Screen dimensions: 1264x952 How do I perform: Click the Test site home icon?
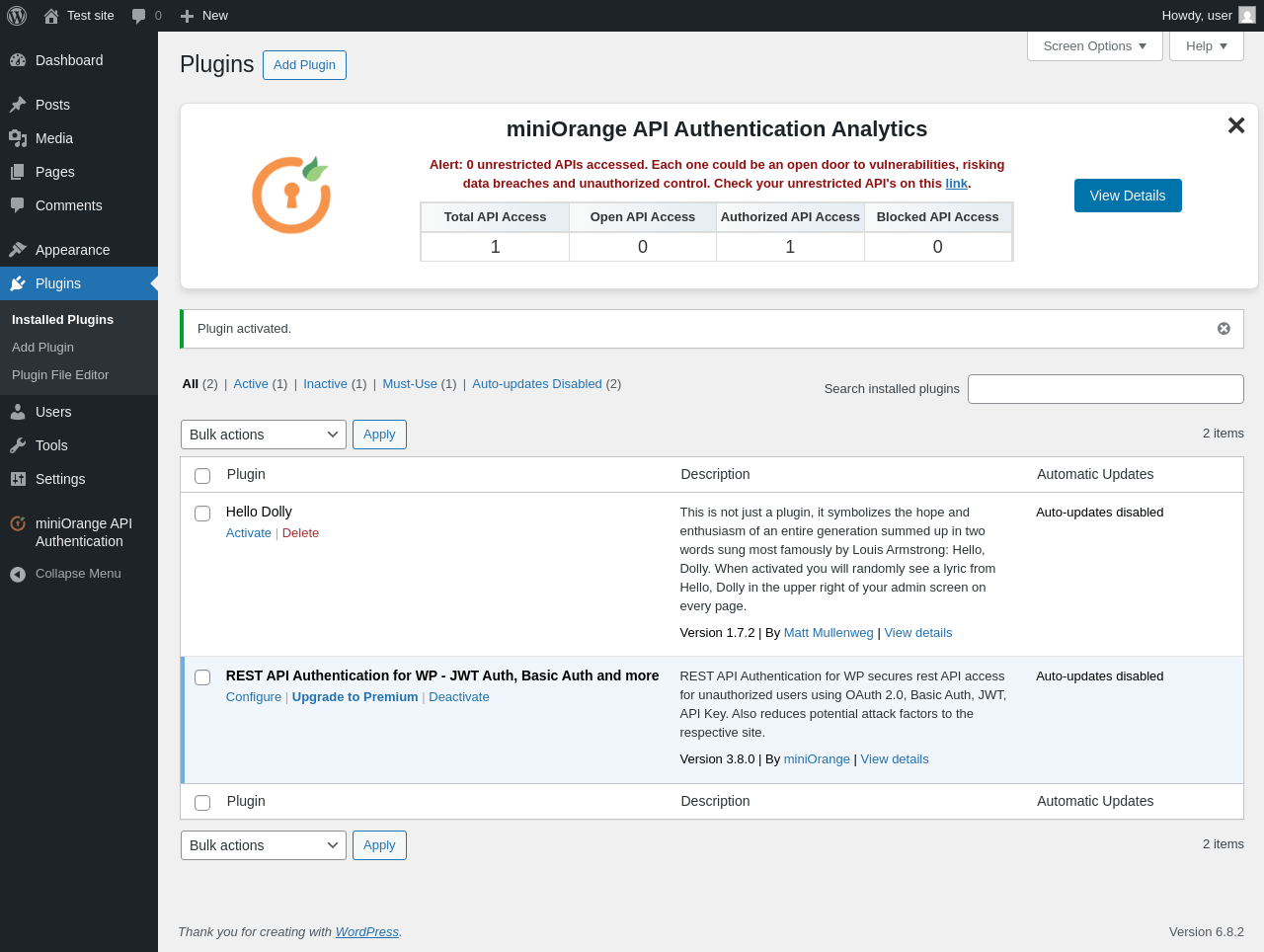[x=51, y=16]
